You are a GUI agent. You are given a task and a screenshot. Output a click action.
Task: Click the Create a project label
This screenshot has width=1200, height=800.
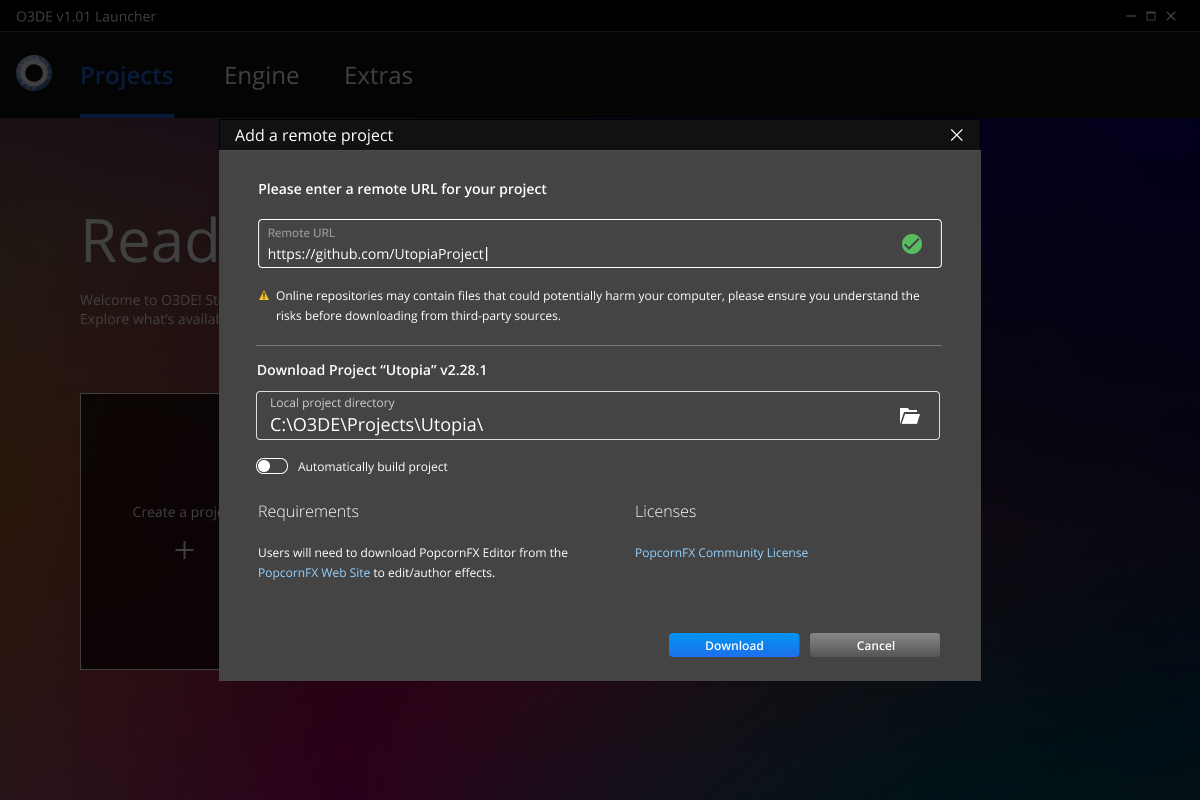179,511
